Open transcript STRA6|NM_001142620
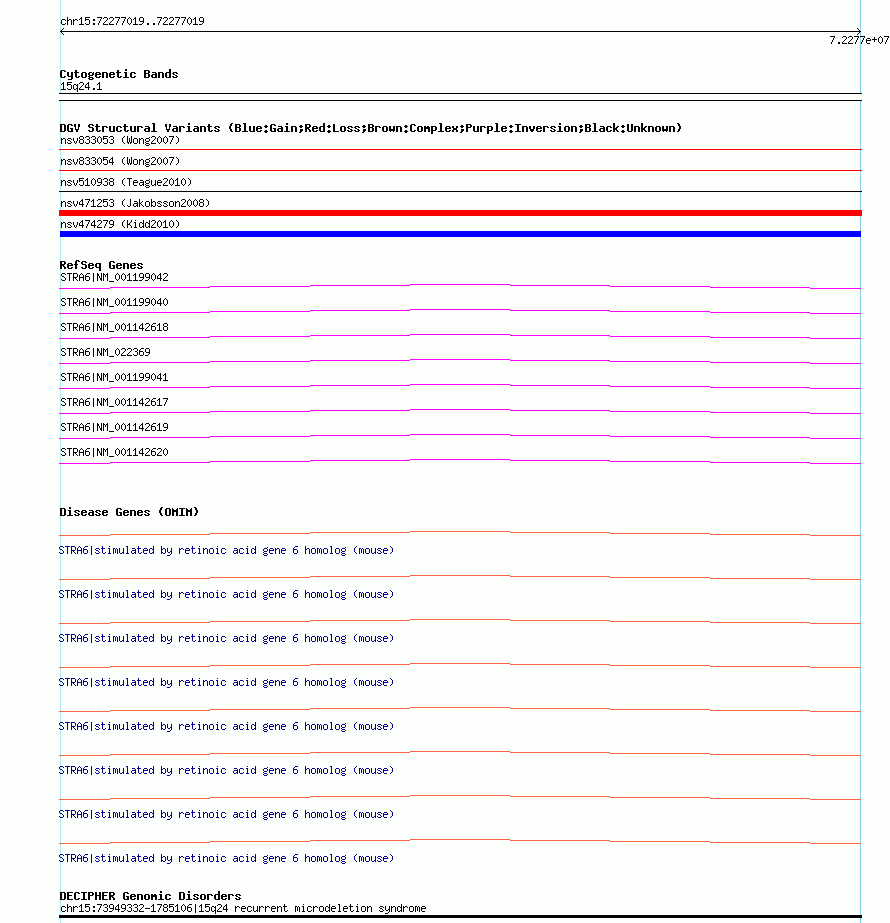 coord(114,453)
